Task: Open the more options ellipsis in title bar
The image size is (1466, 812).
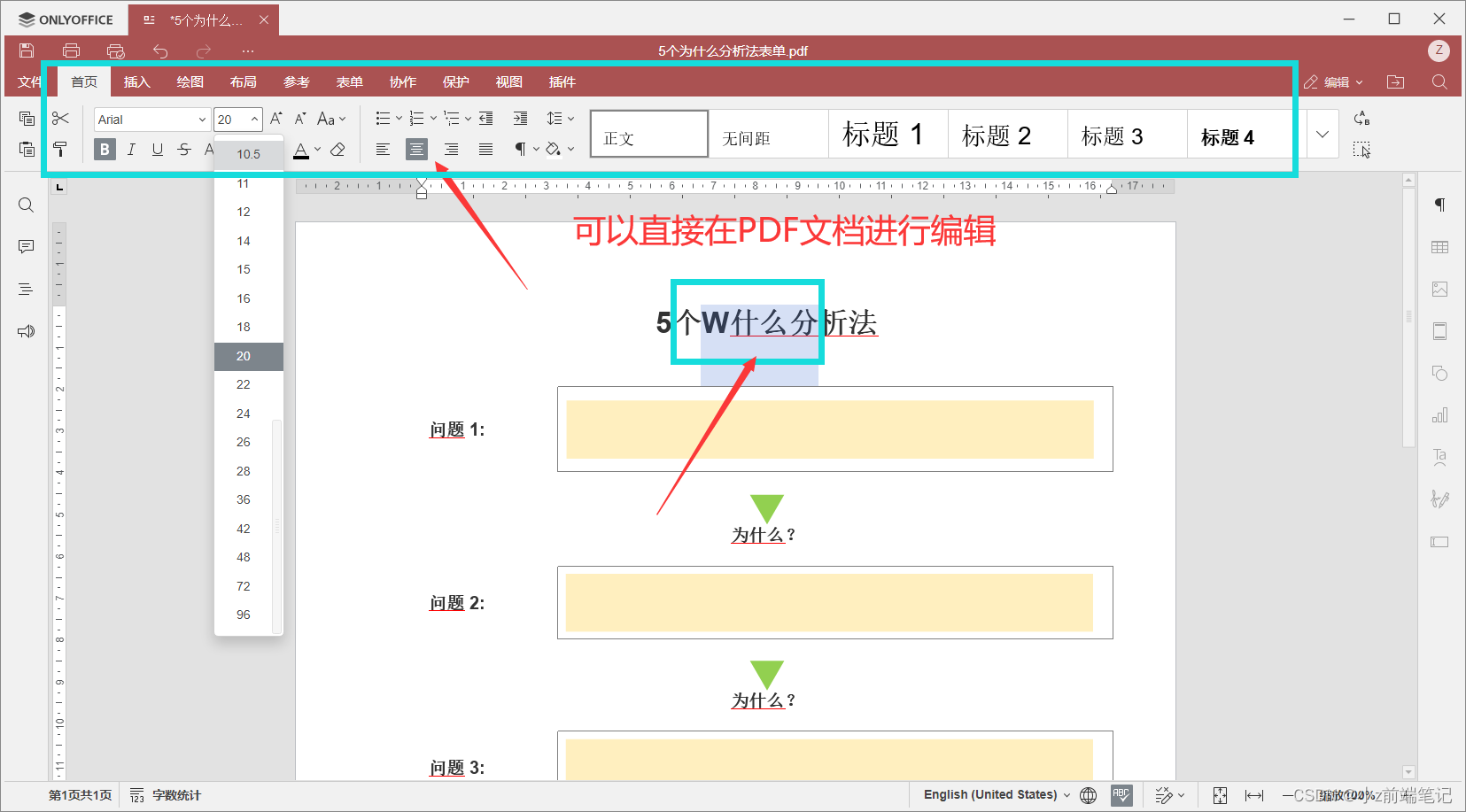Action: (248, 50)
